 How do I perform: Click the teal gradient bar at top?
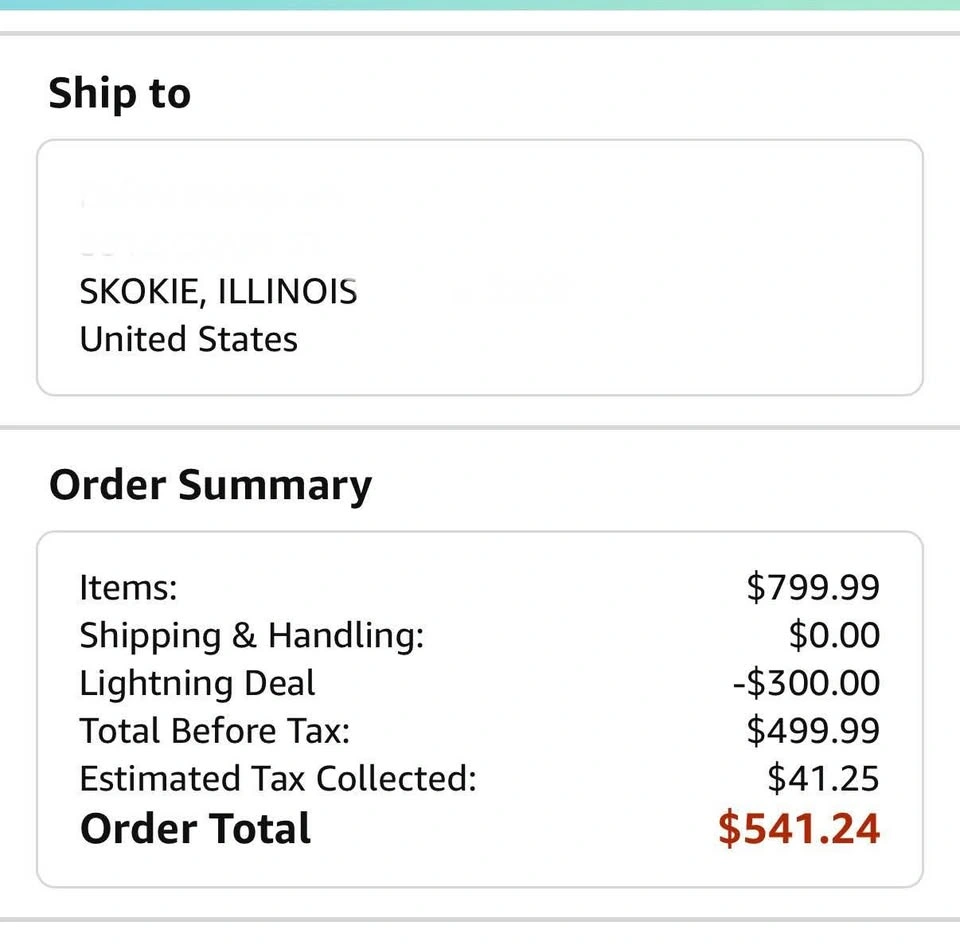[x=480, y=5]
